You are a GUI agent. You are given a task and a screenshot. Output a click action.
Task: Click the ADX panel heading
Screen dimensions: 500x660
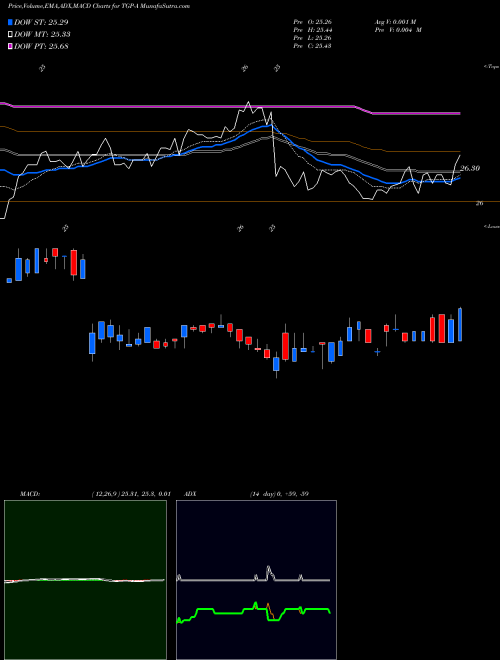click(190, 494)
